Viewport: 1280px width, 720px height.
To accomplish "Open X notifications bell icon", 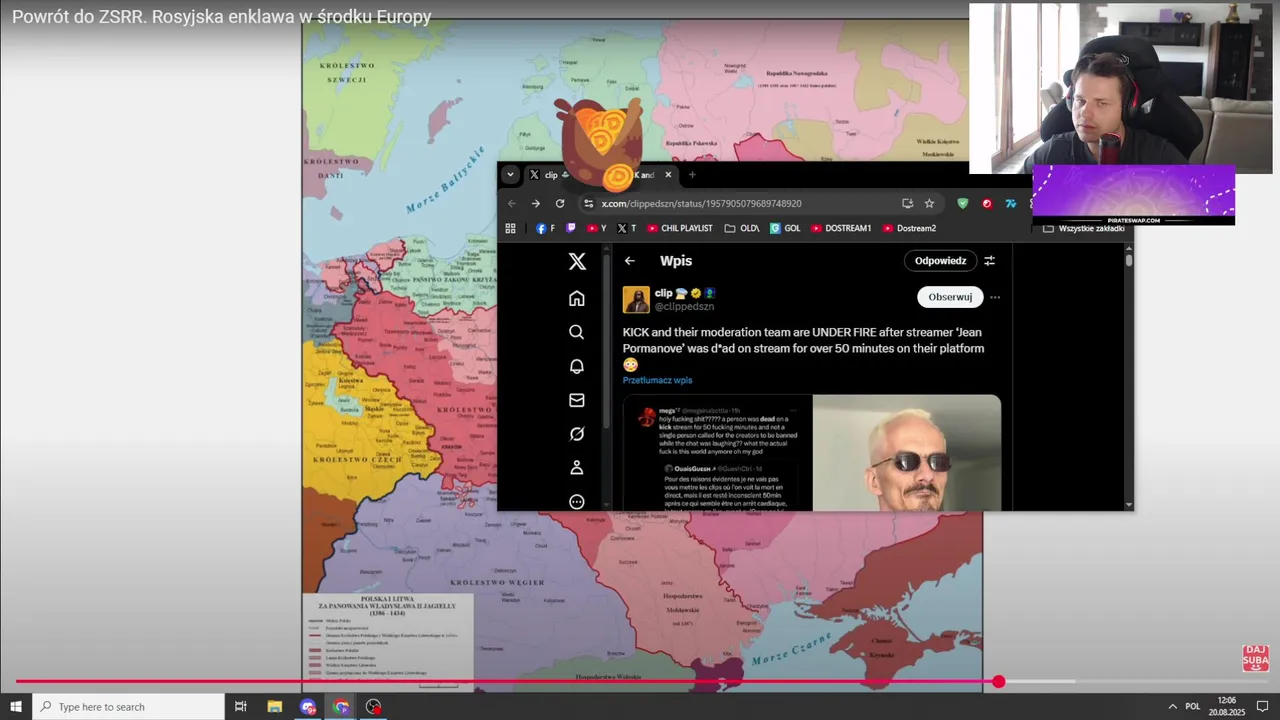I will point(577,366).
